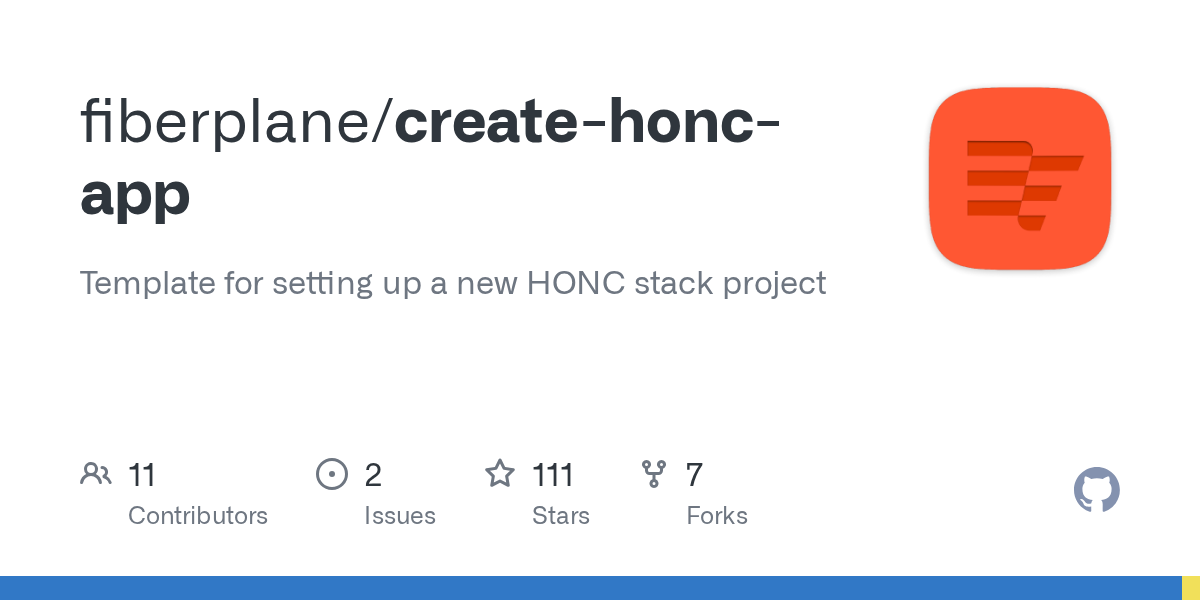Viewport: 1200px width, 600px height.
Task: Open the fiberplane owner name in title
Action: tap(230, 122)
